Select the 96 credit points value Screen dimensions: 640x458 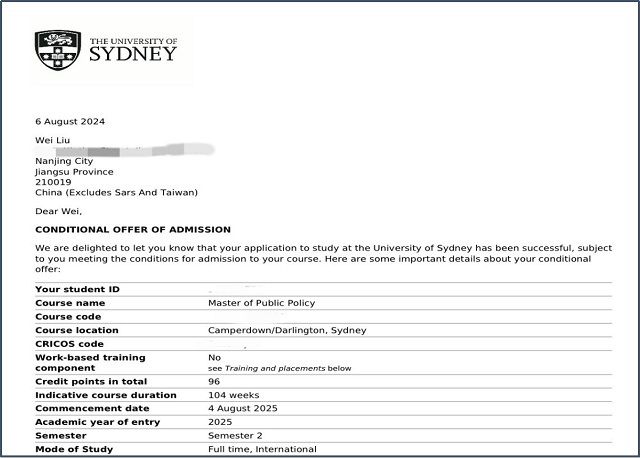coord(214,382)
